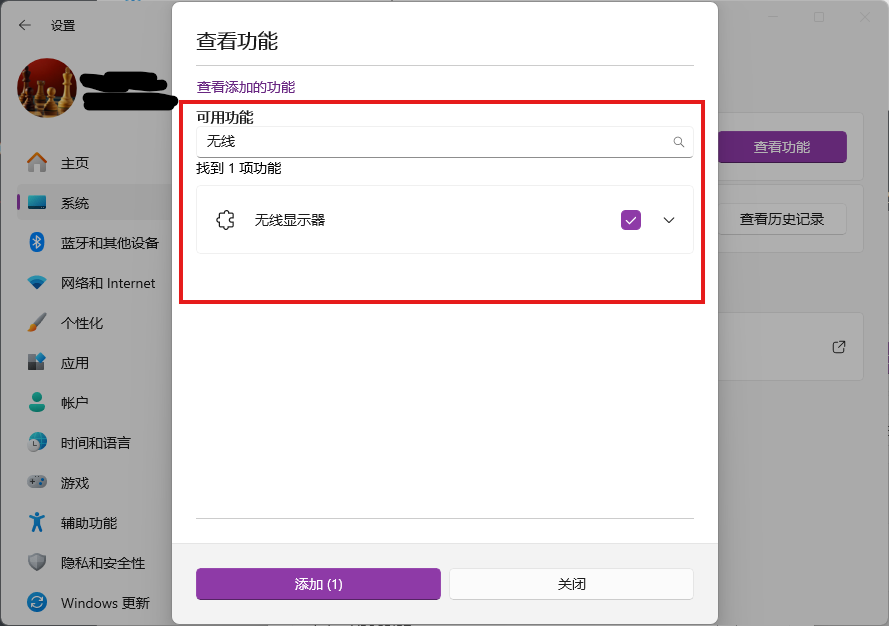Click the Windows Update (Windows 更新) icon
The height and width of the screenshot is (626, 889).
pos(37,603)
